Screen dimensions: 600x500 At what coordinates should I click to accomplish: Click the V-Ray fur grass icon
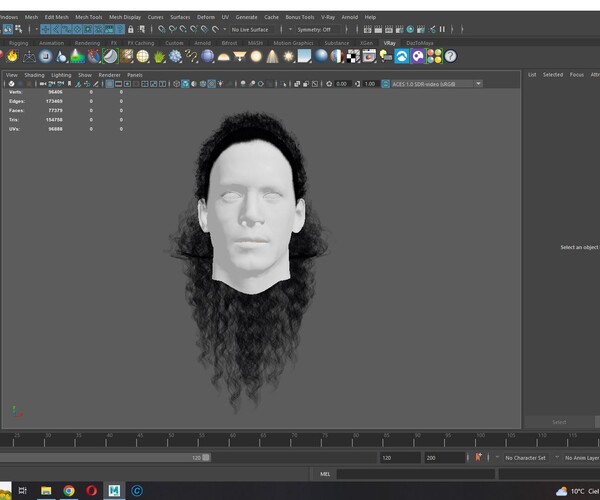click(159, 57)
